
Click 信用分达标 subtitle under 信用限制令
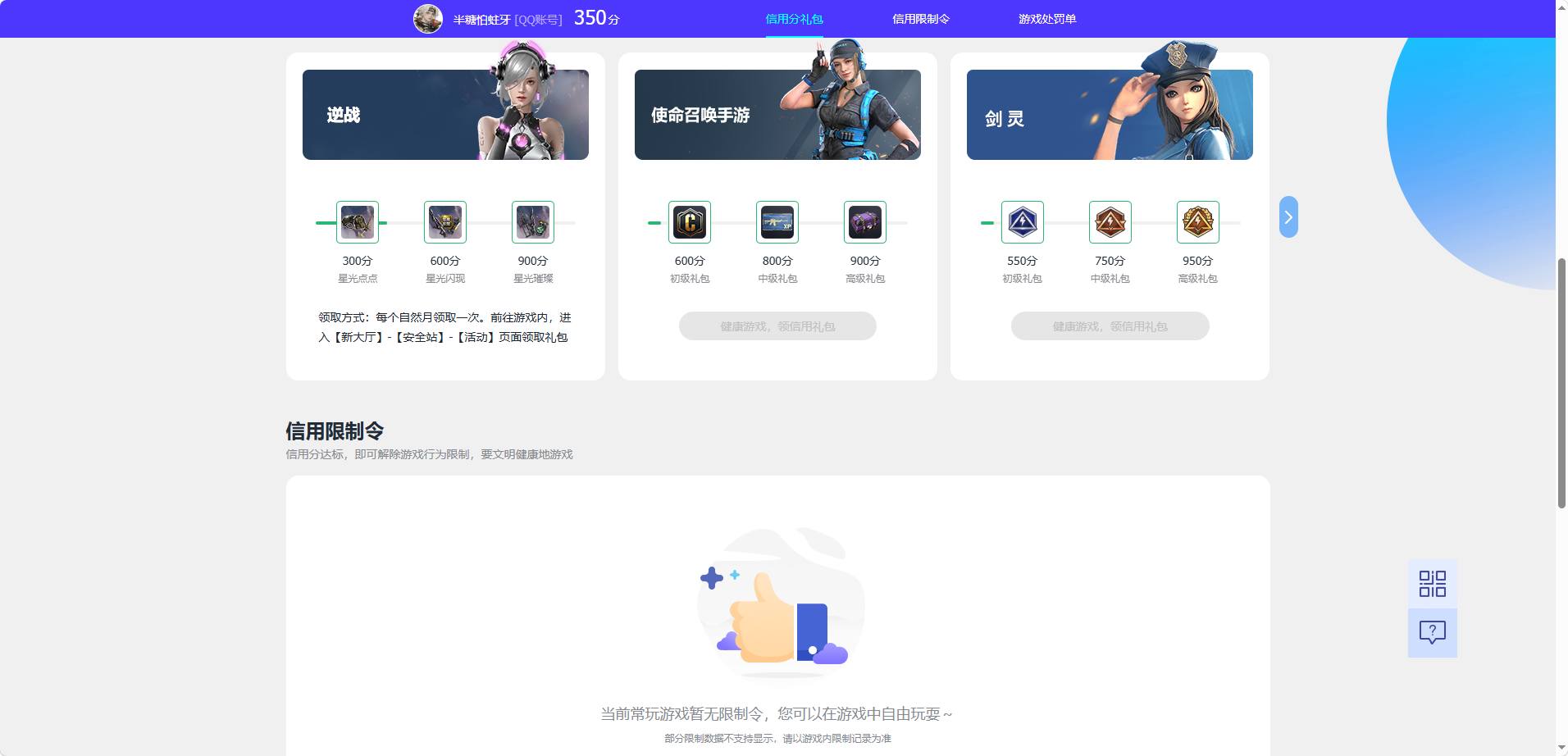point(429,454)
